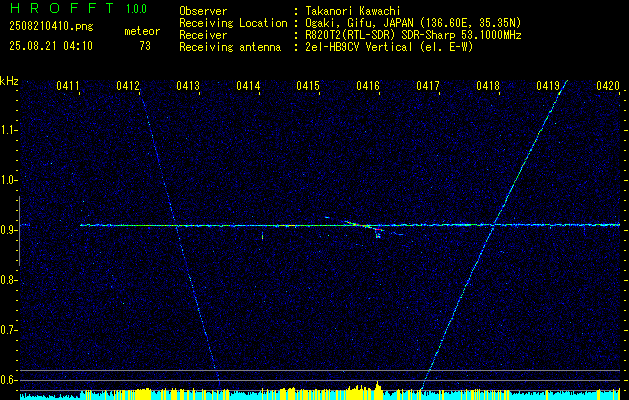
Task: Click the vertical gray range bar beside 0.9
Action: 19,231
